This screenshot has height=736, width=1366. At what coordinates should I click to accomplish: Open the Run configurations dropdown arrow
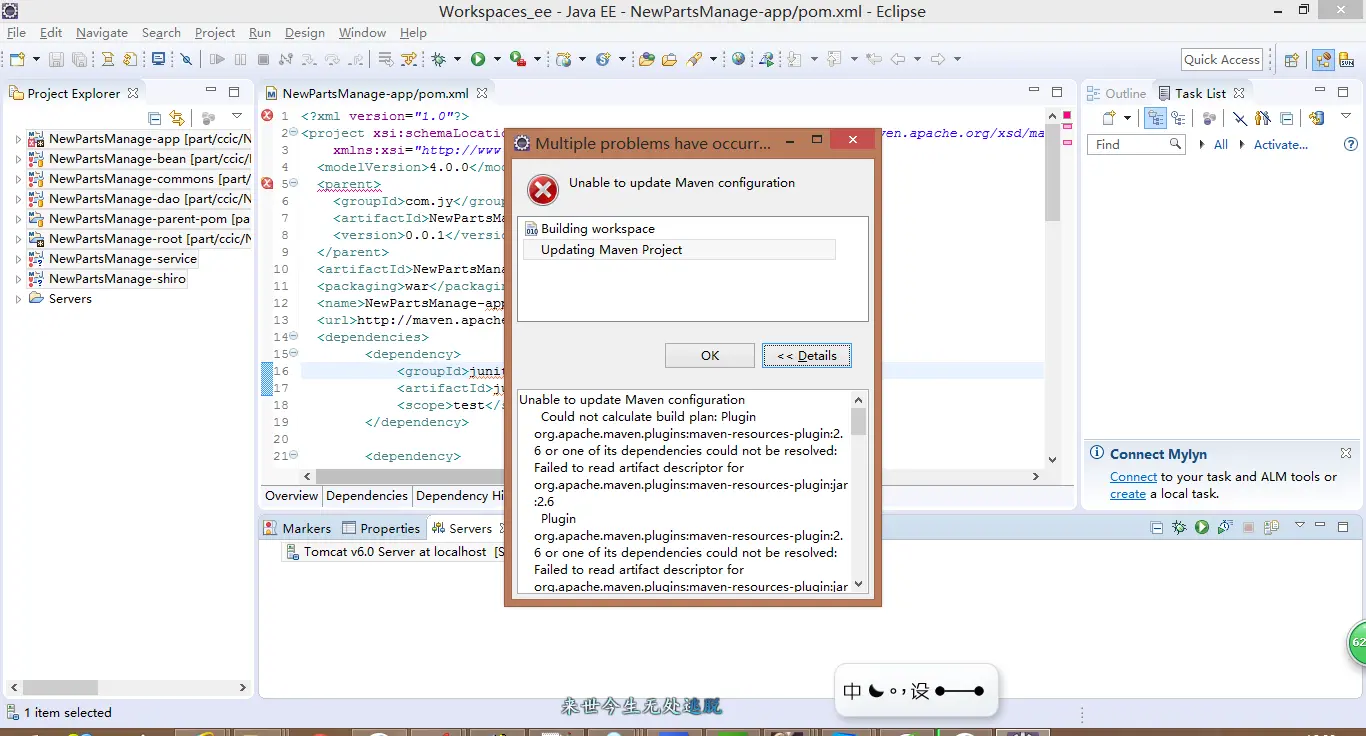click(497, 59)
